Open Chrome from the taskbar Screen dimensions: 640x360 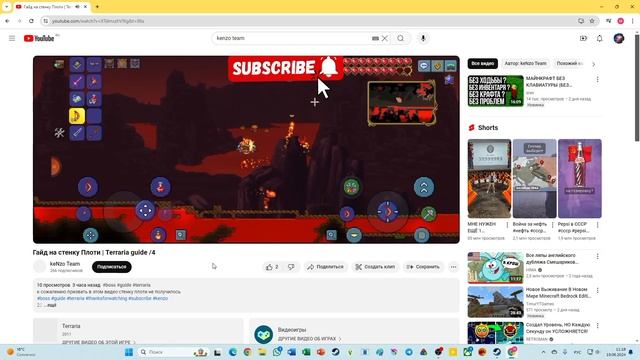click(247, 352)
